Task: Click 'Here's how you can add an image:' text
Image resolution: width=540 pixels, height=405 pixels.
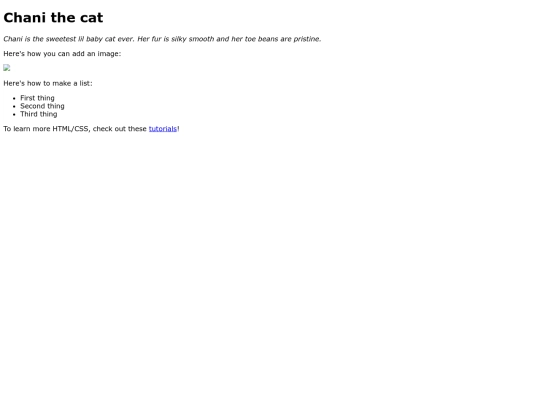Action: (62, 54)
